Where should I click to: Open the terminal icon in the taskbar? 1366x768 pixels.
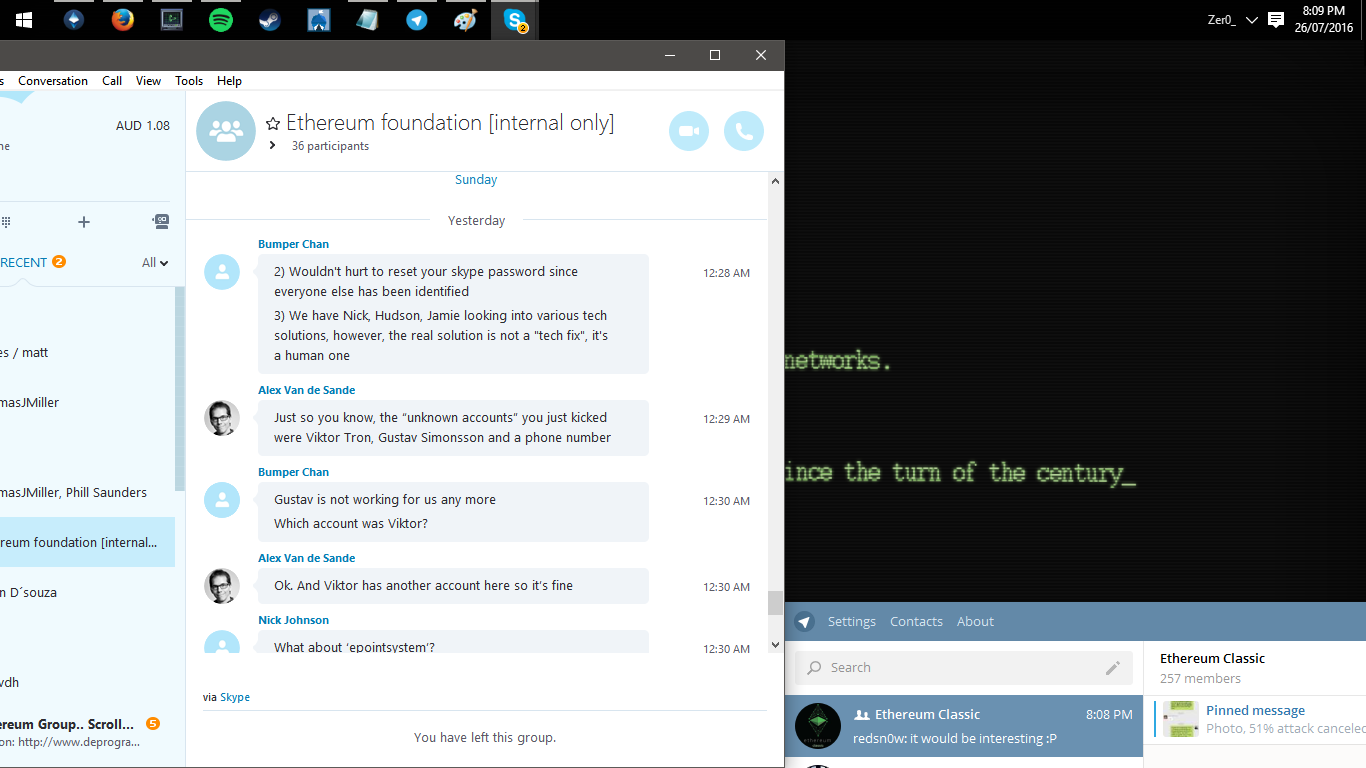(172, 20)
